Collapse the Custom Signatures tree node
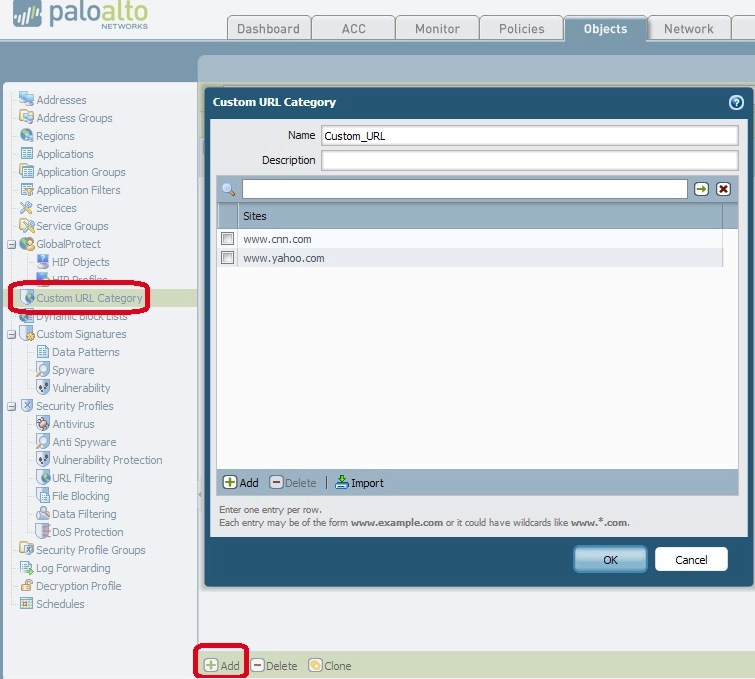Viewport: 755px width, 679px height. (12, 334)
